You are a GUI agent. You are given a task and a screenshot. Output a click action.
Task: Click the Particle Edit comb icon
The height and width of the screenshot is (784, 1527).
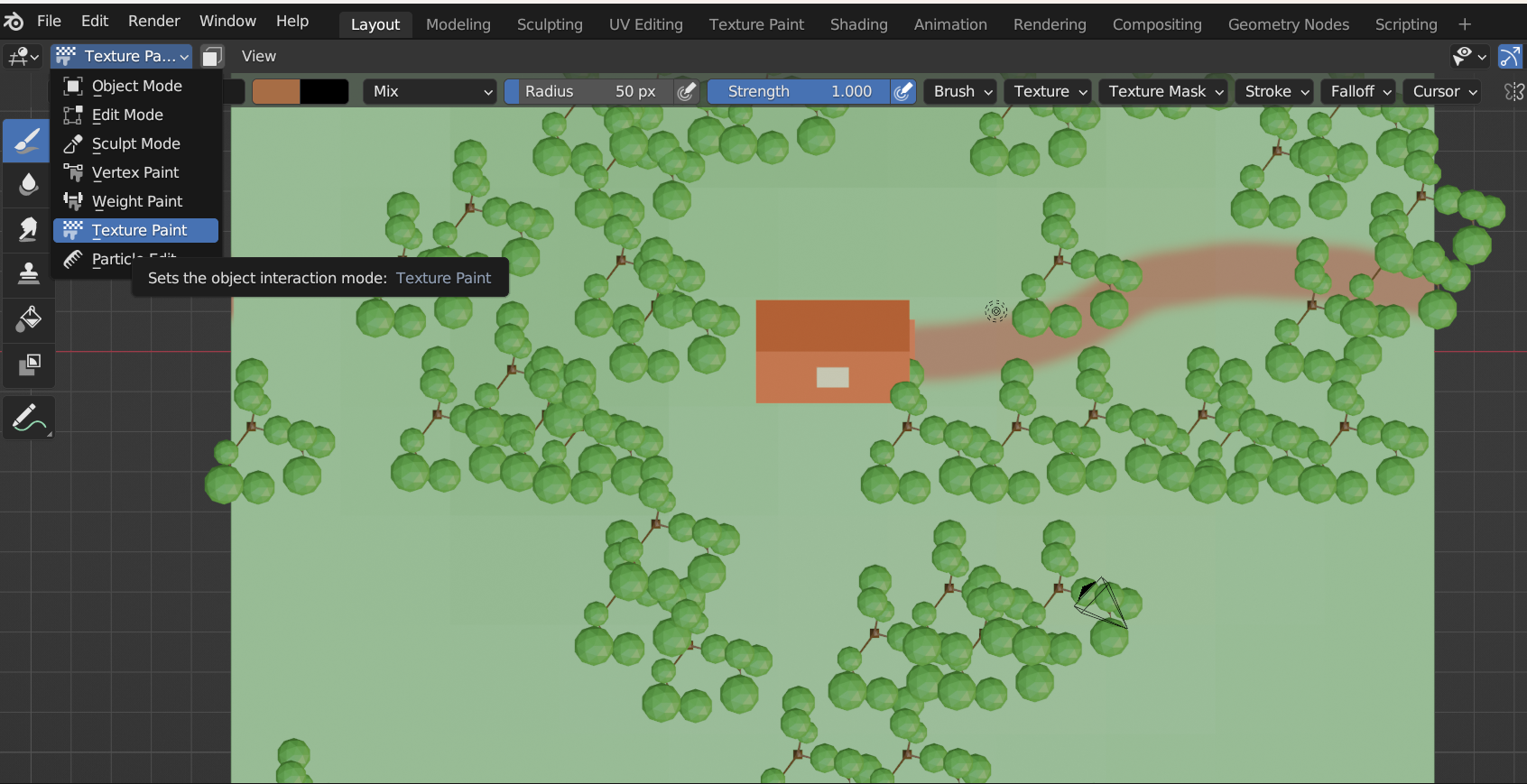[73, 259]
